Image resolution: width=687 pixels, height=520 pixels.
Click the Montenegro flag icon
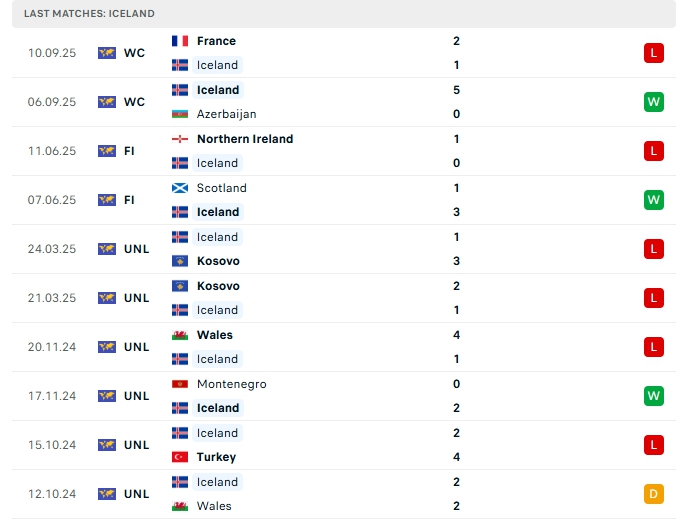coord(180,384)
